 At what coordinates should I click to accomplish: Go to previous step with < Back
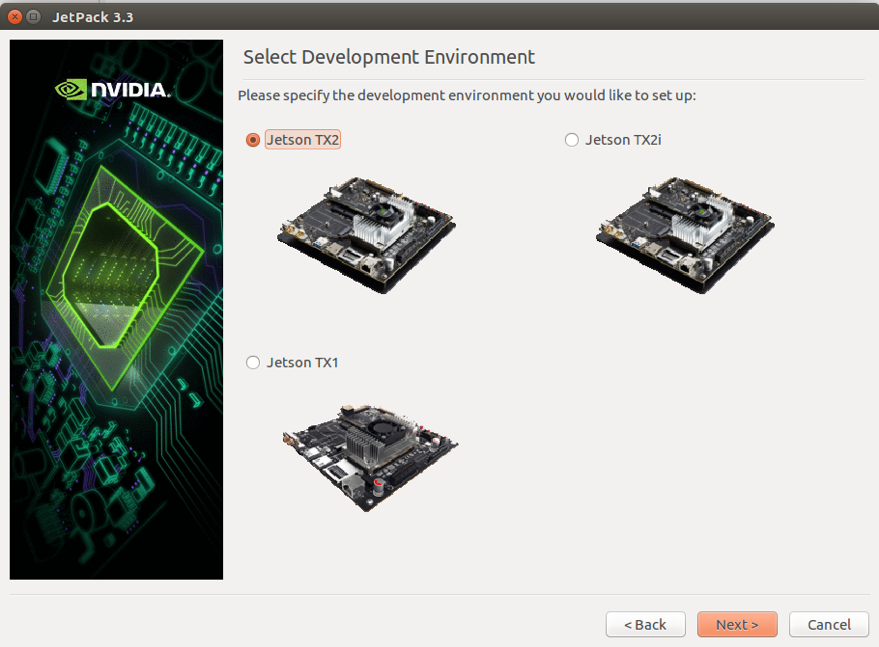coord(645,624)
